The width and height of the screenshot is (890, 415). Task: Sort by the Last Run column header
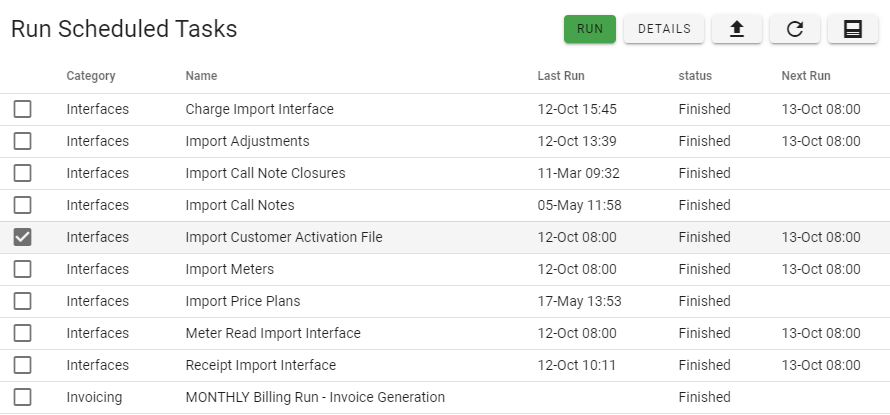tap(561, 76)
